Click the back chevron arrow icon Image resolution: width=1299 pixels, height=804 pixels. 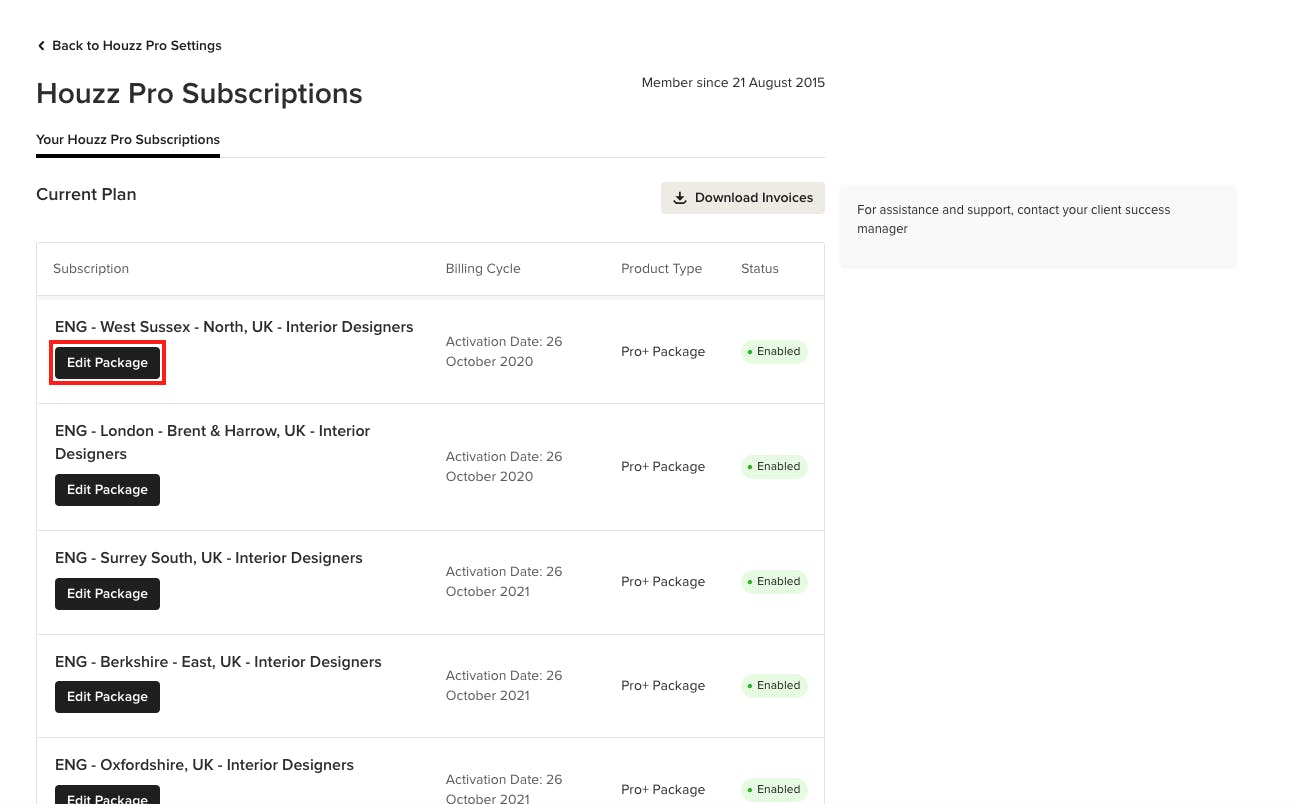point(41,46)
